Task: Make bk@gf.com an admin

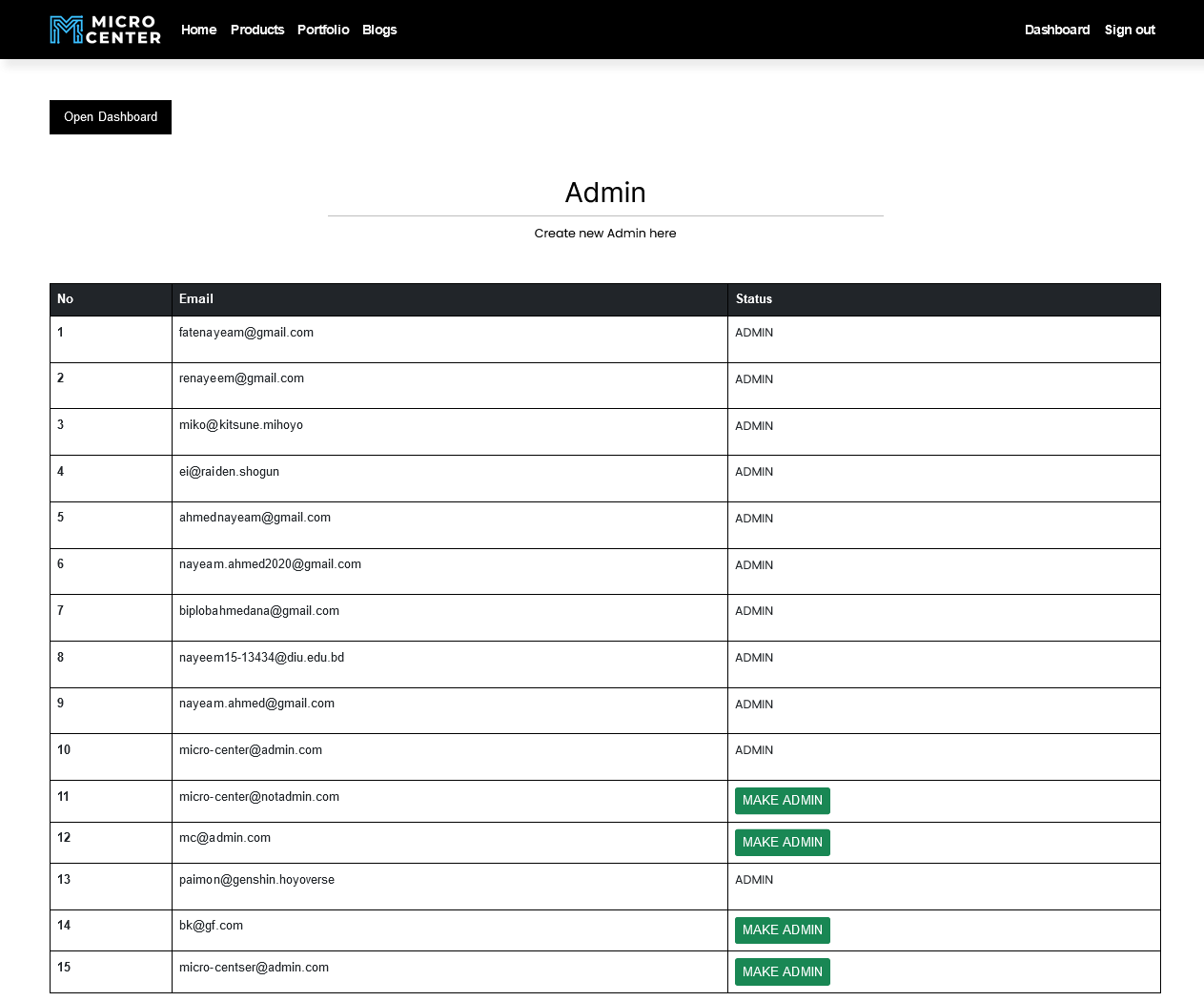Action: [x=782, y=930]
